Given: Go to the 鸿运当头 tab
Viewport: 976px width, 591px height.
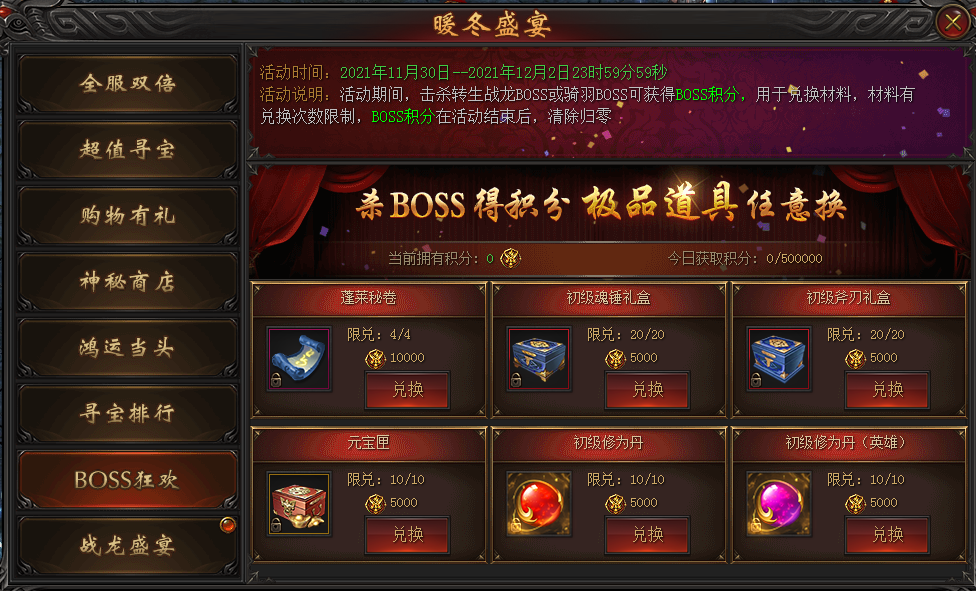Looking at the screenshot, I should coord(128,348).
